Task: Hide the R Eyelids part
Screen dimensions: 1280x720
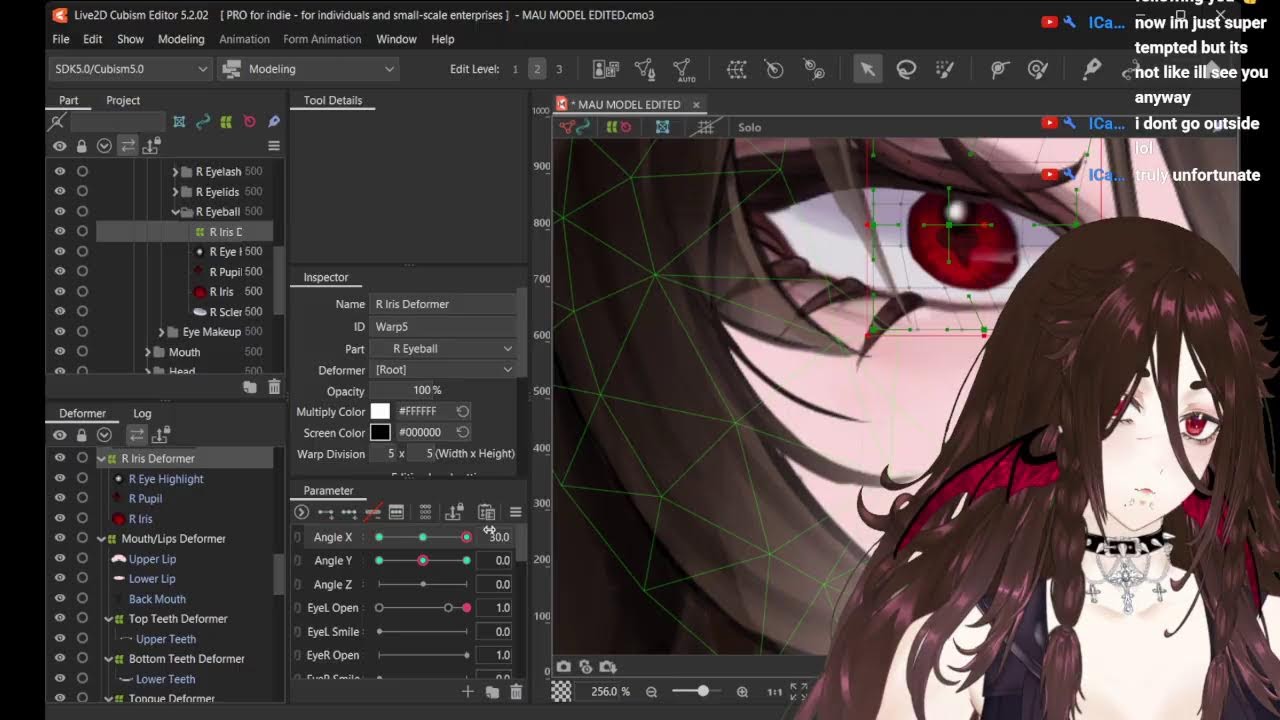Action: pyautogui.click(x=59, y=191)
